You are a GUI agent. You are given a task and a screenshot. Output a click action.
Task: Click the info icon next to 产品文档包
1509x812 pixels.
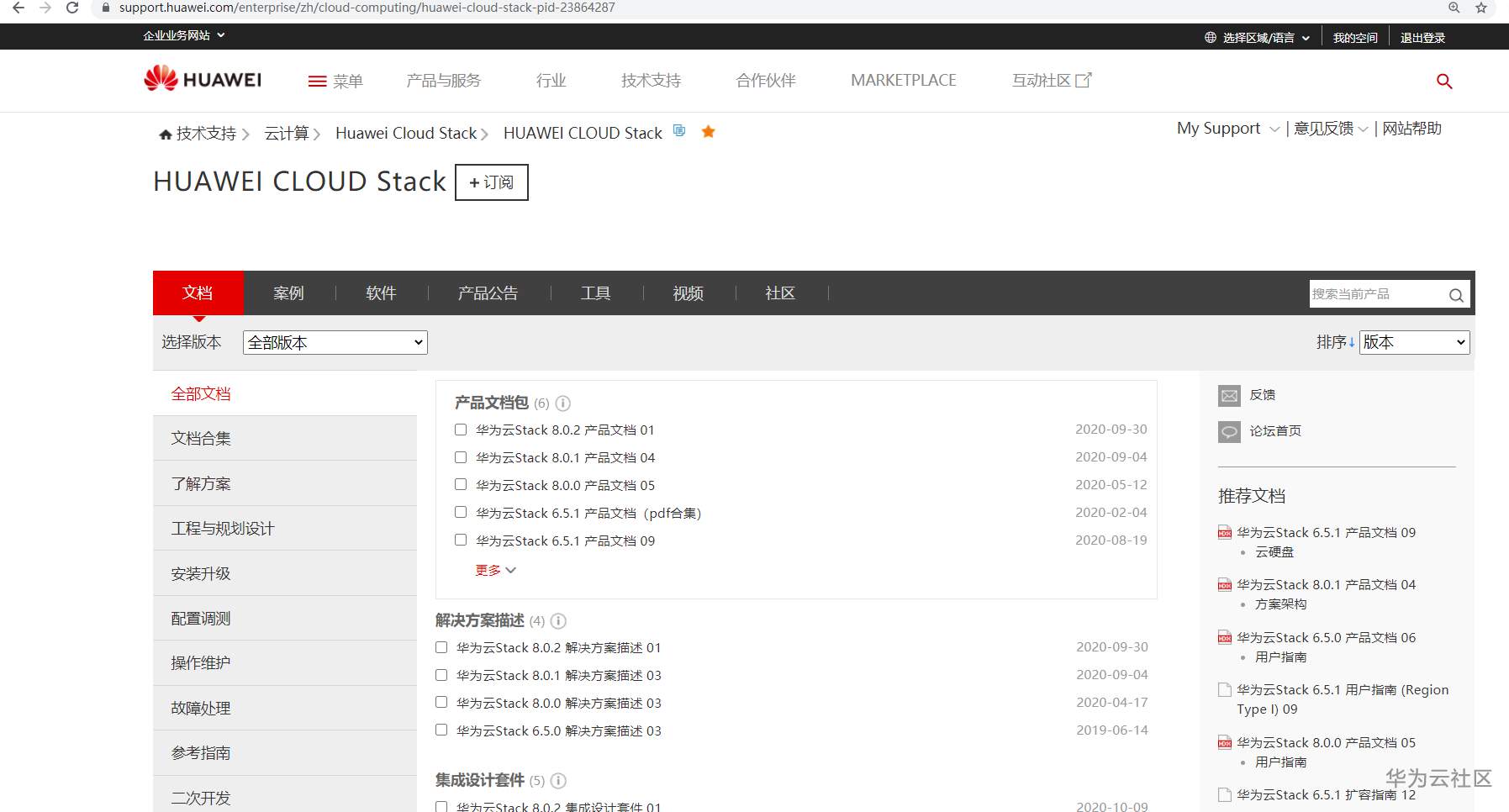pyautogui.click(x=563, y=403)
